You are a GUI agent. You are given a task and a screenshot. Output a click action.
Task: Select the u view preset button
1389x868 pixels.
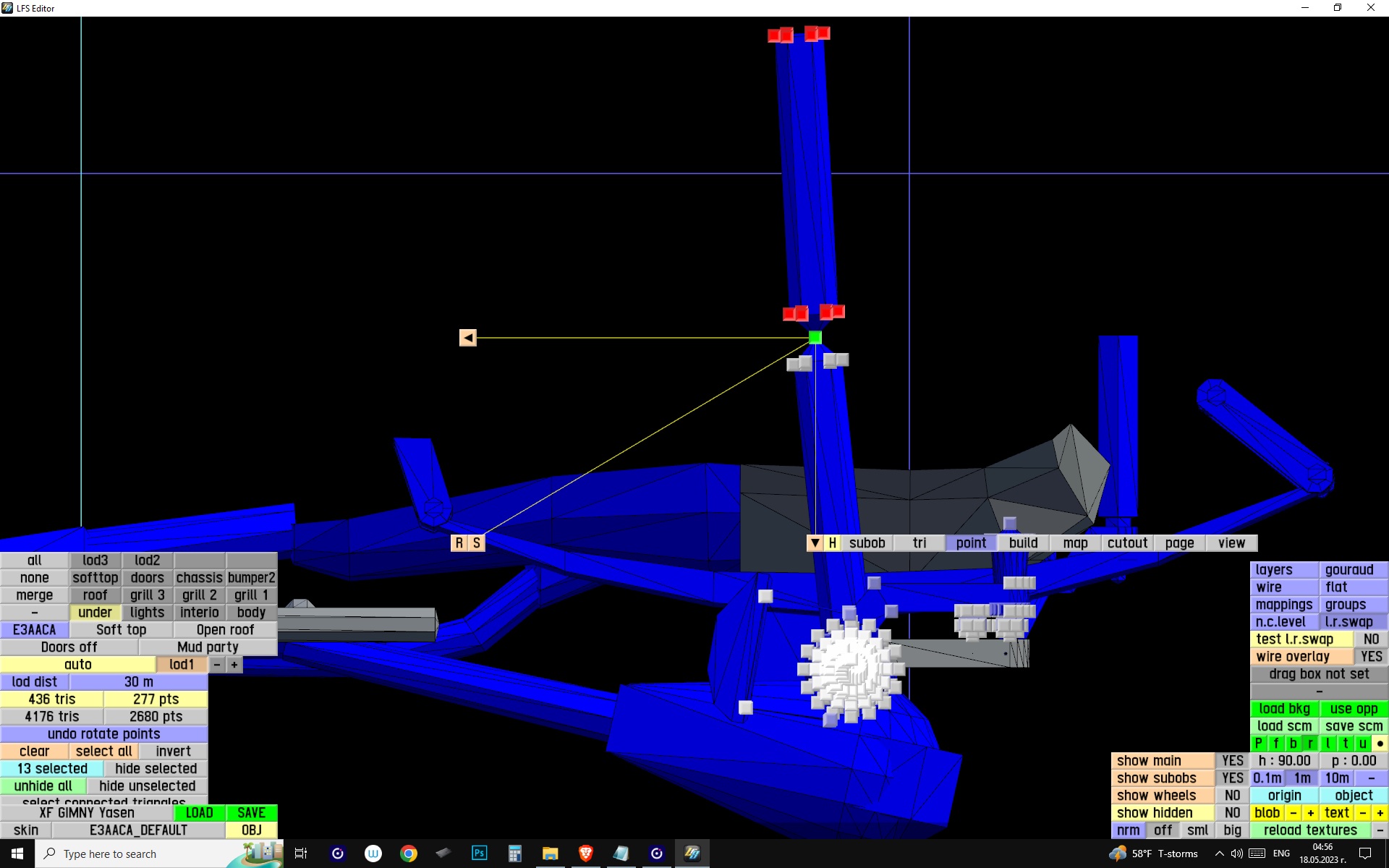click(1363, 744)
